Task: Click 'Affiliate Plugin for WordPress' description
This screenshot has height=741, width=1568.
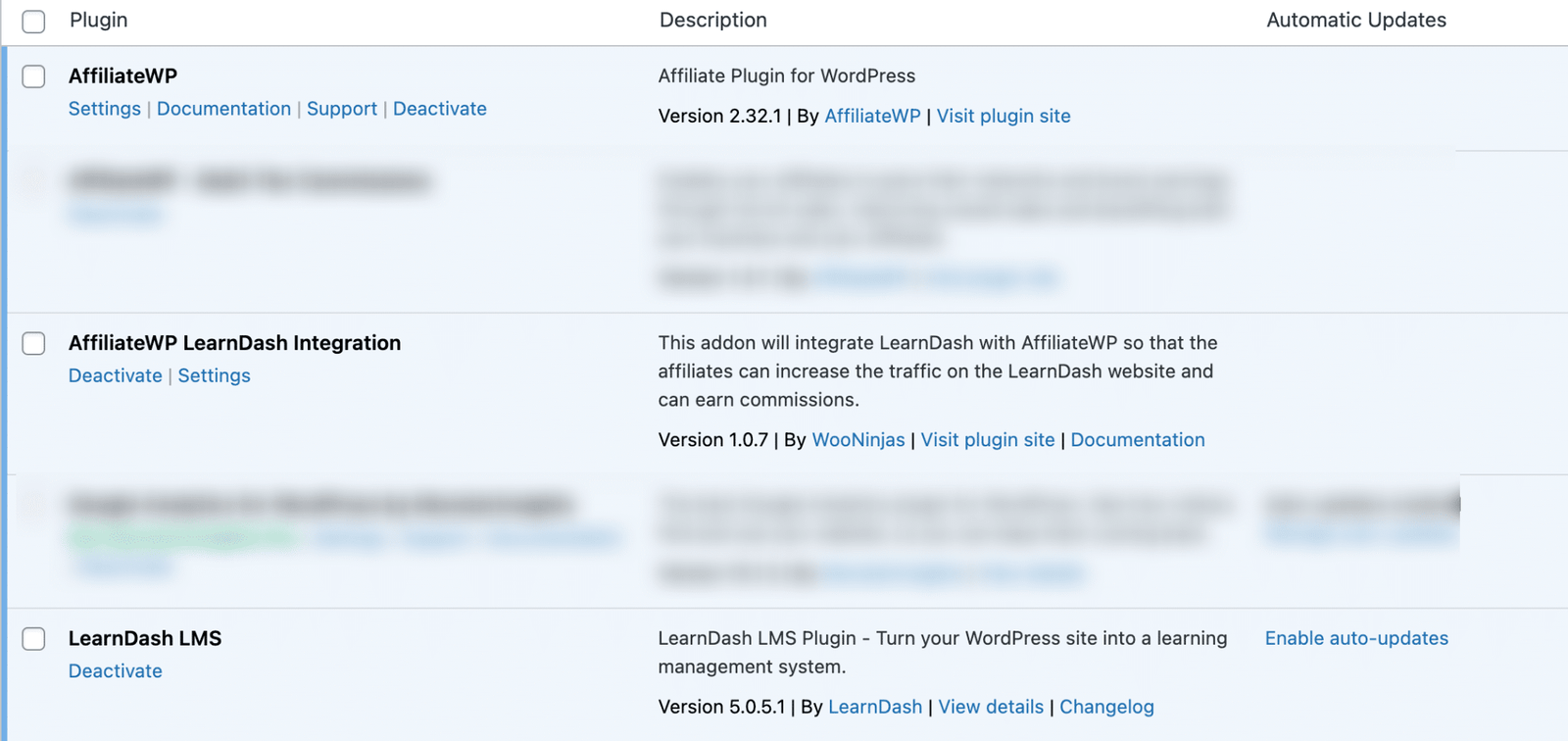Action: pyautogui.click(x=787, y=75)
